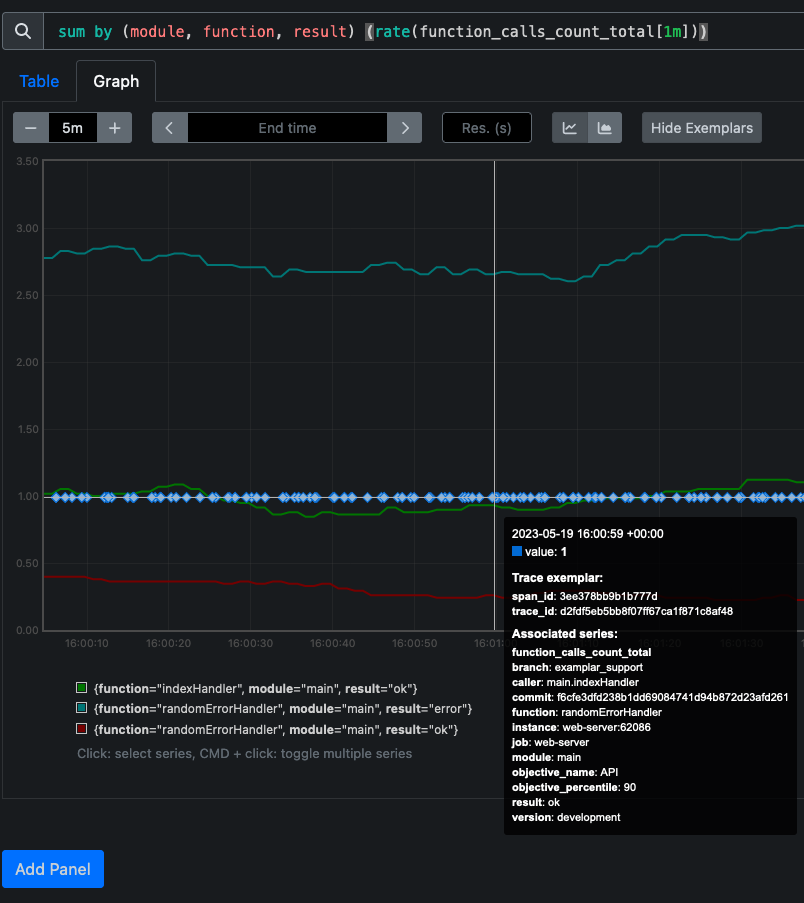This screenshot has height=903, width=804.
Task: Switch to stacked area chart mode
Action: click(605, 128)
